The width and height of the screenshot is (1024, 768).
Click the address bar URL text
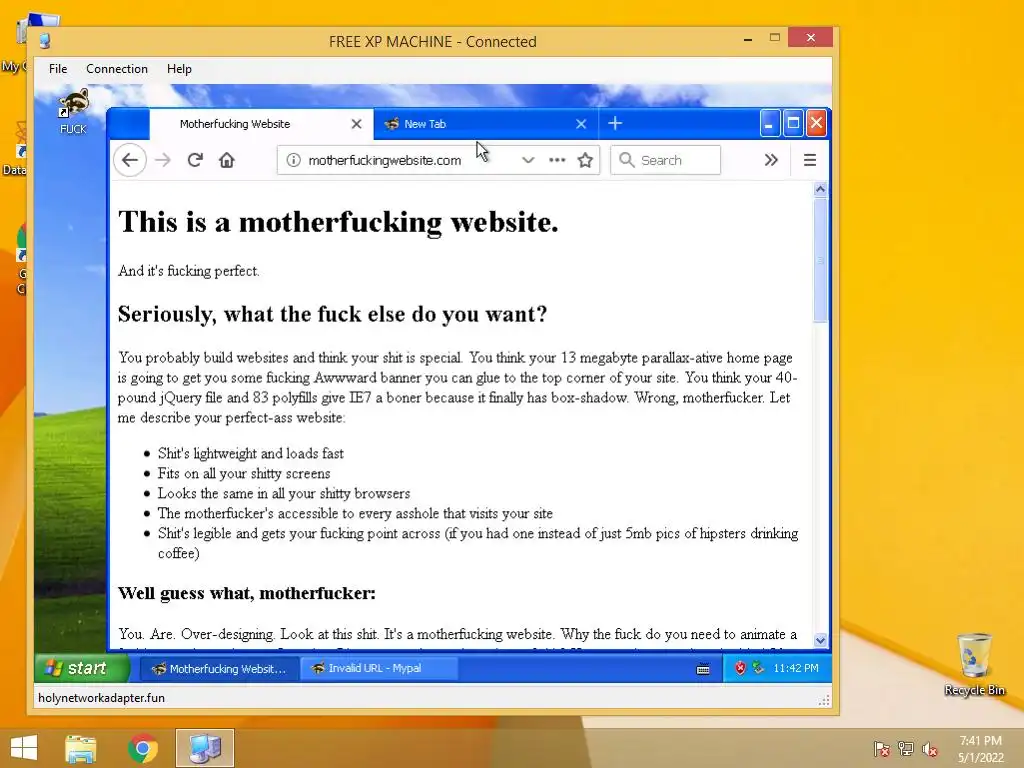pyautogui.click(x=385, y=160)
